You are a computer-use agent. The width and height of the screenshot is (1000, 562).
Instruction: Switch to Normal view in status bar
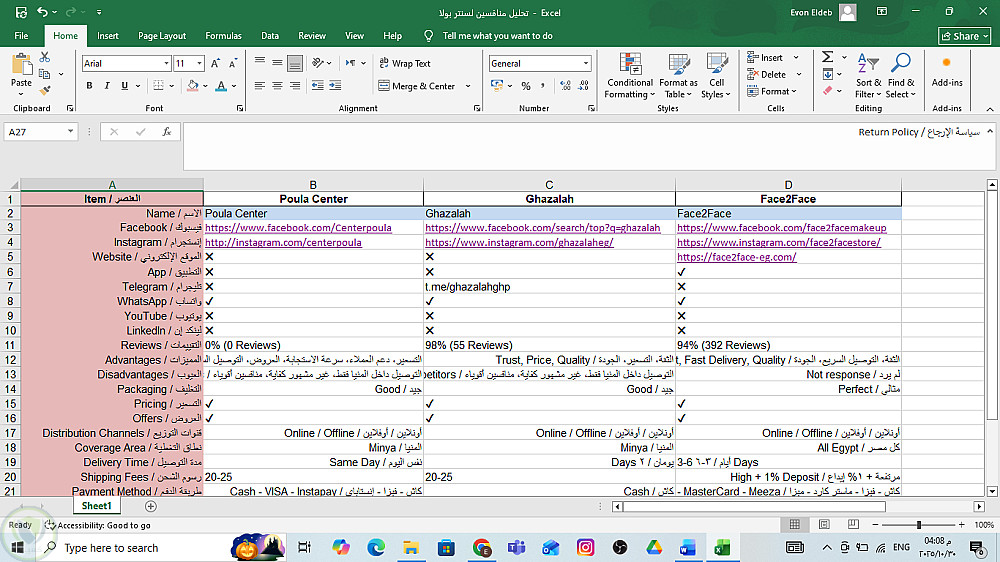795,524
